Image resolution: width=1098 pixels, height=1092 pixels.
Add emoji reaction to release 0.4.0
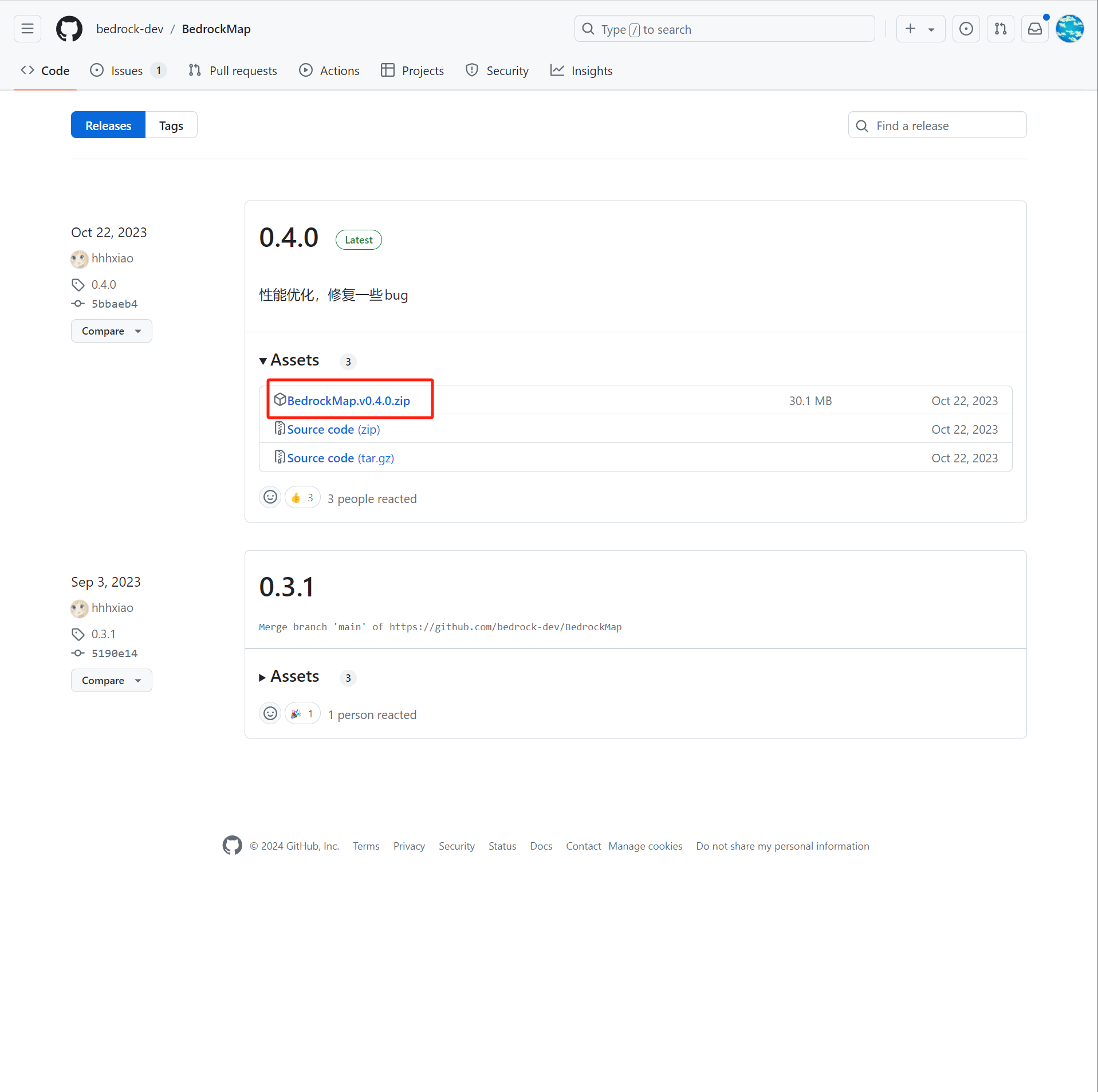coord(270,497)
